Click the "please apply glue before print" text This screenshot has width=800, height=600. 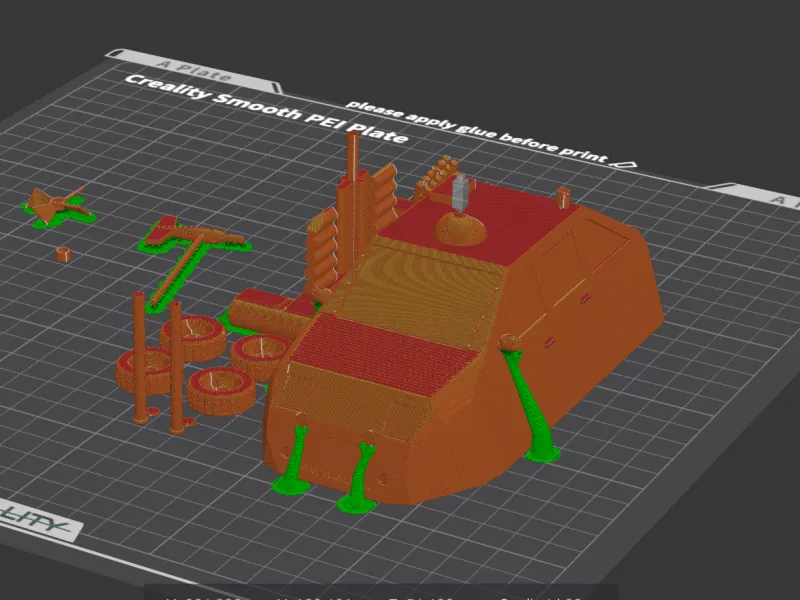(478, 131)
